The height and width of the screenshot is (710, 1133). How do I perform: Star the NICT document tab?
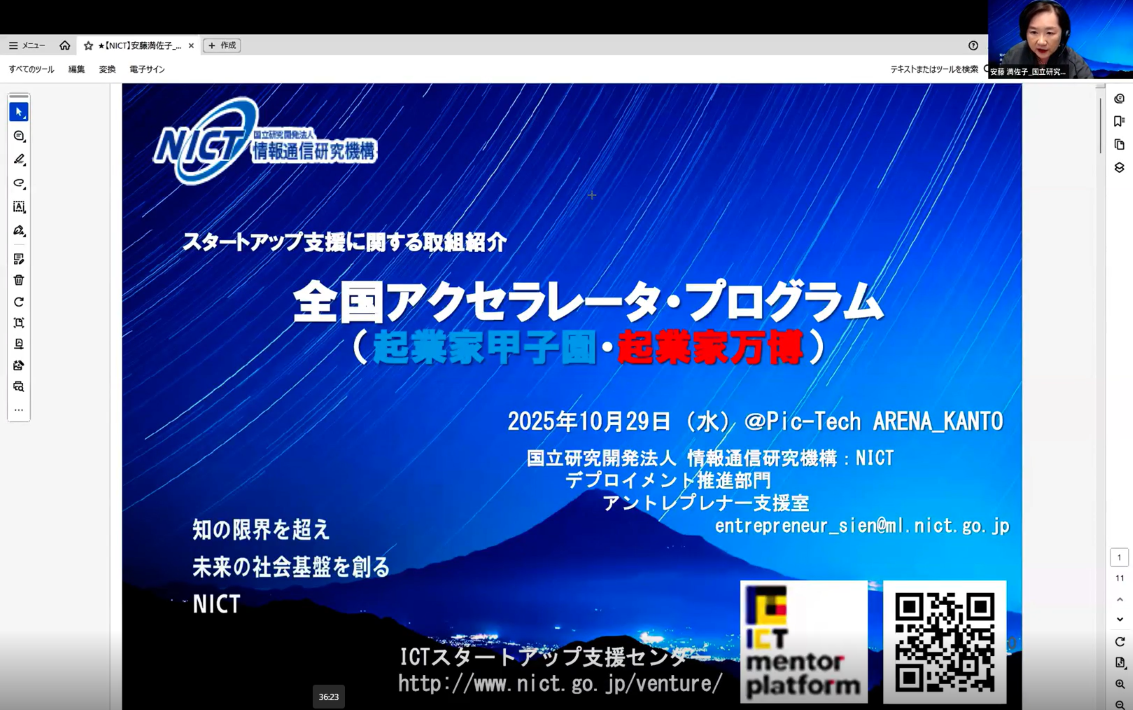click(x=88, y=46)
